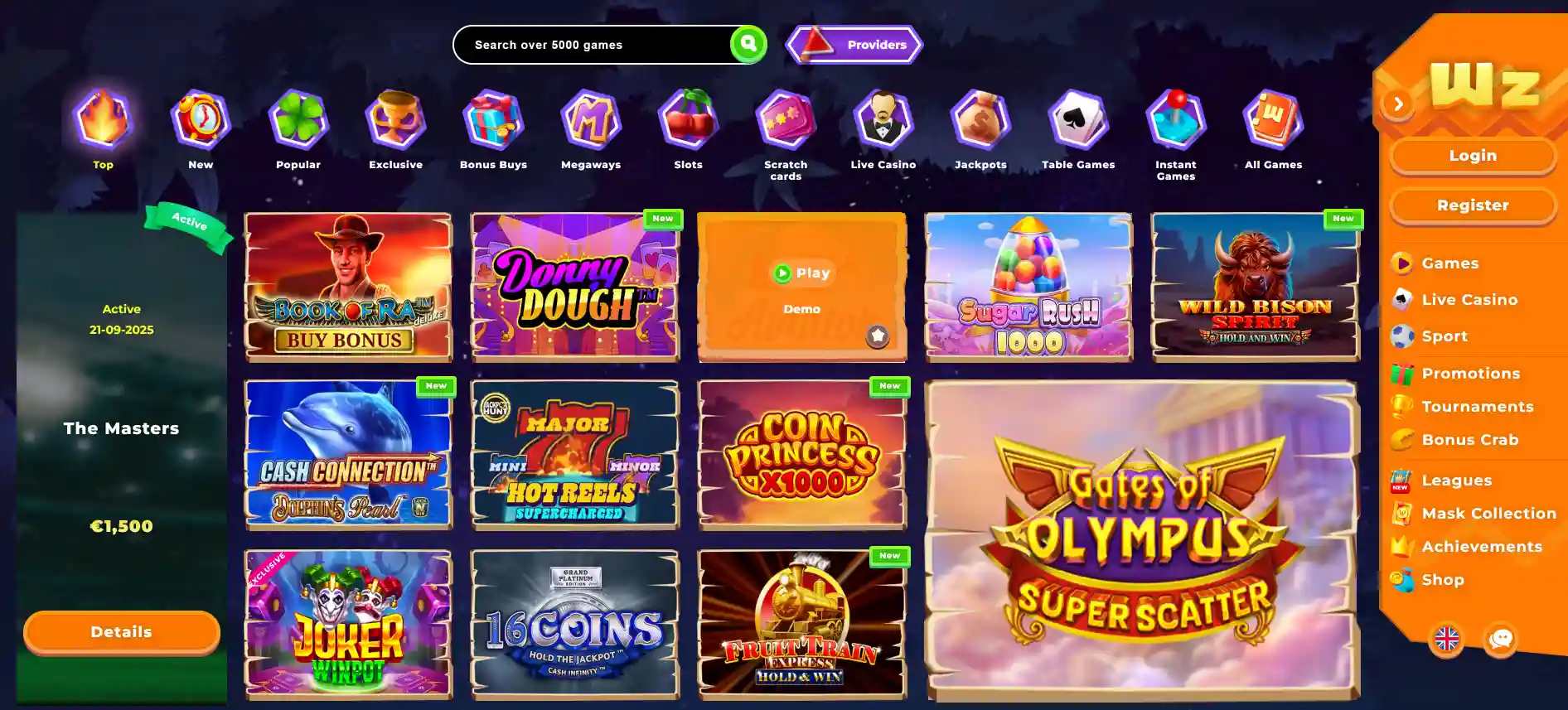Image resolution: width=1568 pixels, height=710 pixels.
Task: Open the UK flag language selector
Action: 1447,639
